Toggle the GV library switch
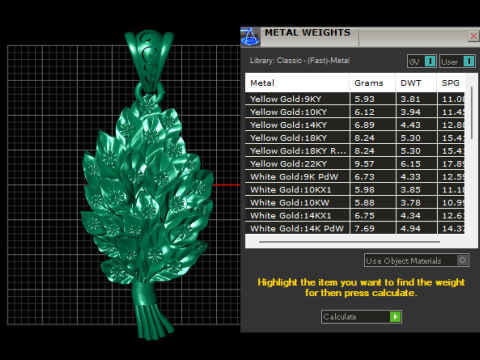 [422, 61]
